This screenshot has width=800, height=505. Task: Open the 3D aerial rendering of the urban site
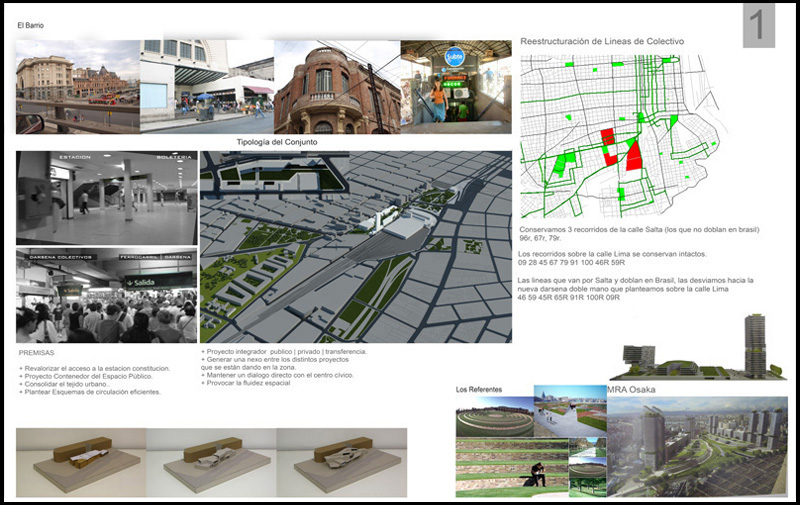356,247
